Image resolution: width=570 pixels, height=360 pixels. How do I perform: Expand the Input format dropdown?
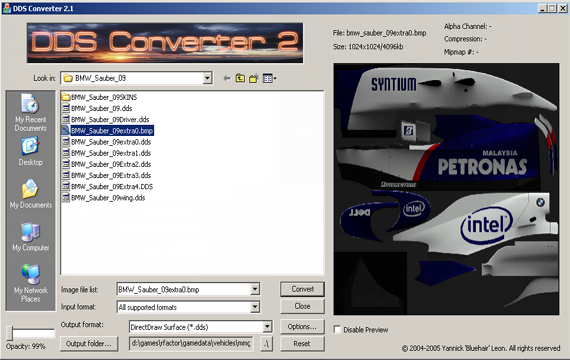tap(255, 307)
